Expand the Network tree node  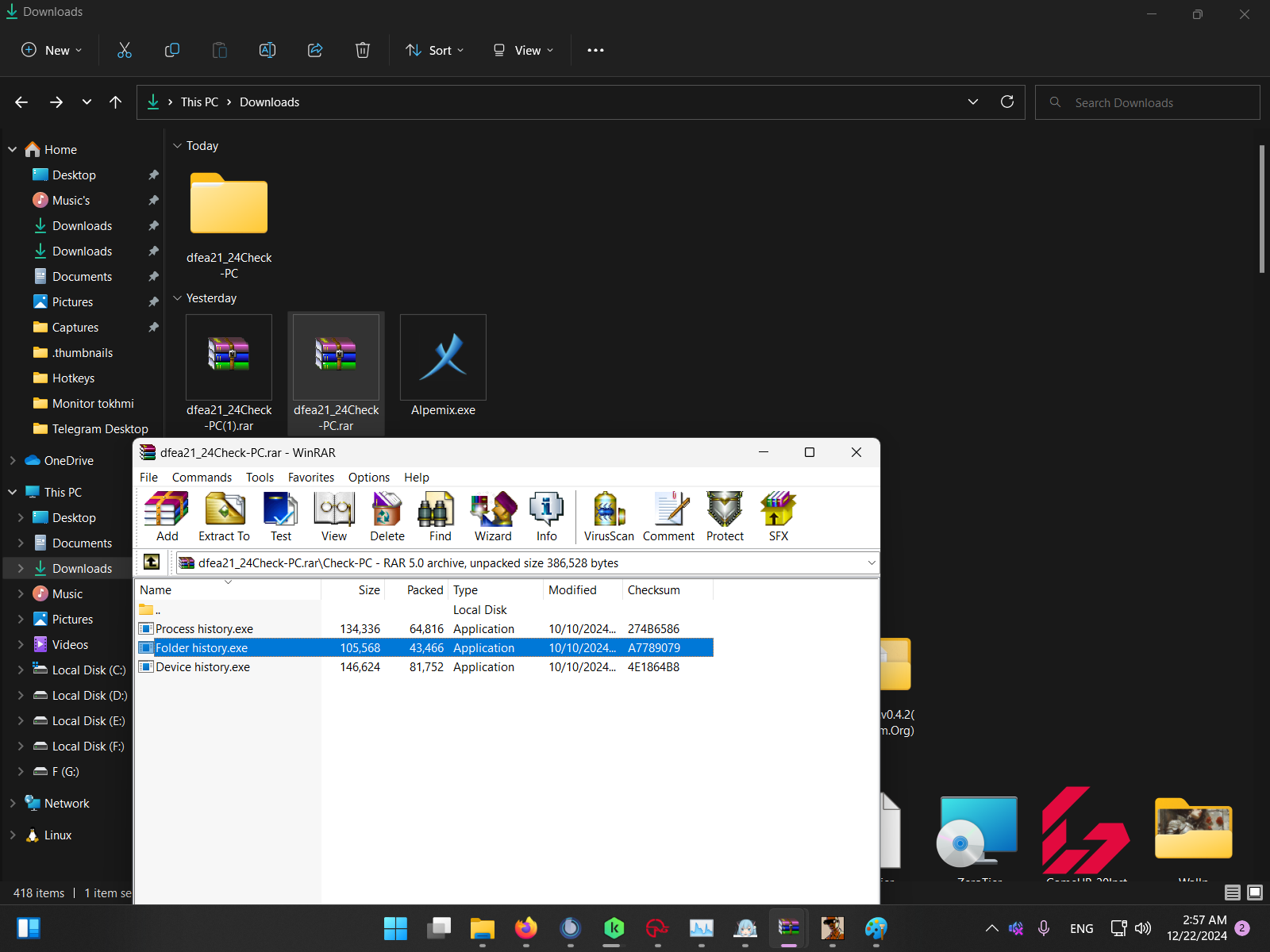[x=13, y=803]
